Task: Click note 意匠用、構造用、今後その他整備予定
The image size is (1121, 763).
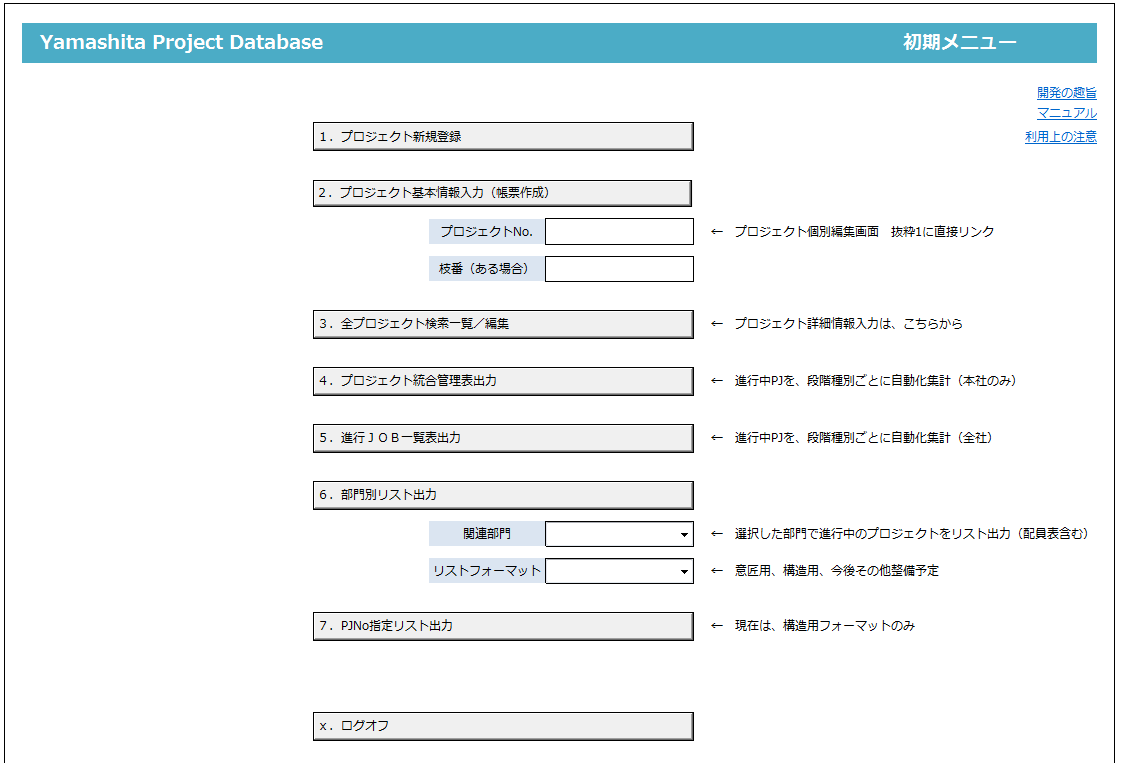Action: click(836, 571)
